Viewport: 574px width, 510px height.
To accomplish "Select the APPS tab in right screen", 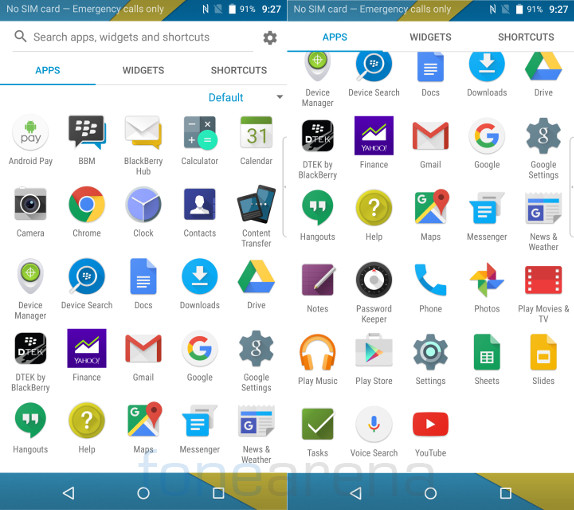I will (x=335, y=37).
